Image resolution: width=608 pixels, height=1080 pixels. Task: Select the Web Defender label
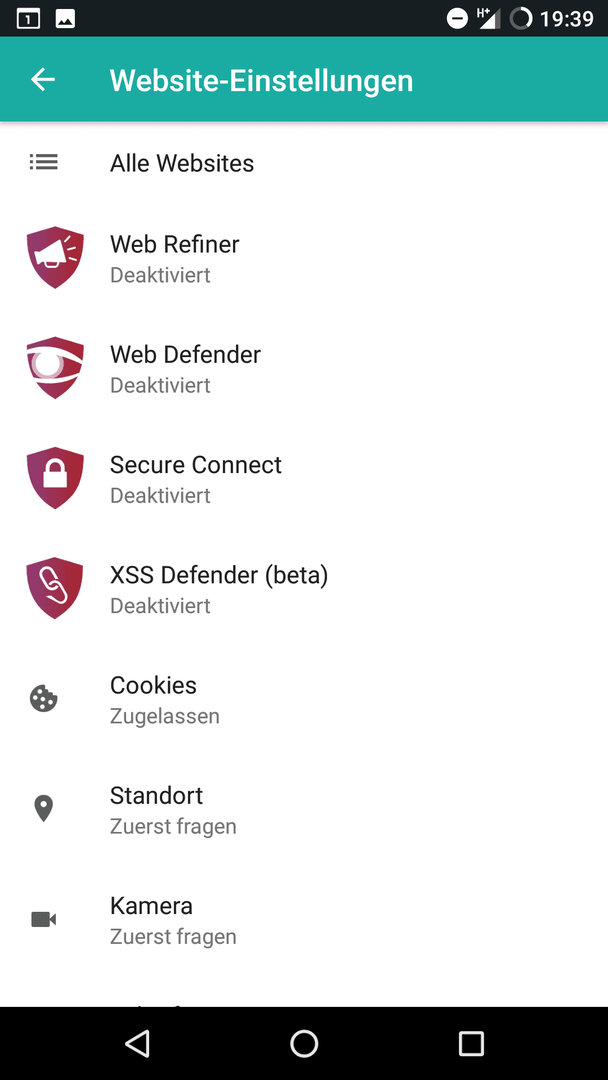185,355
